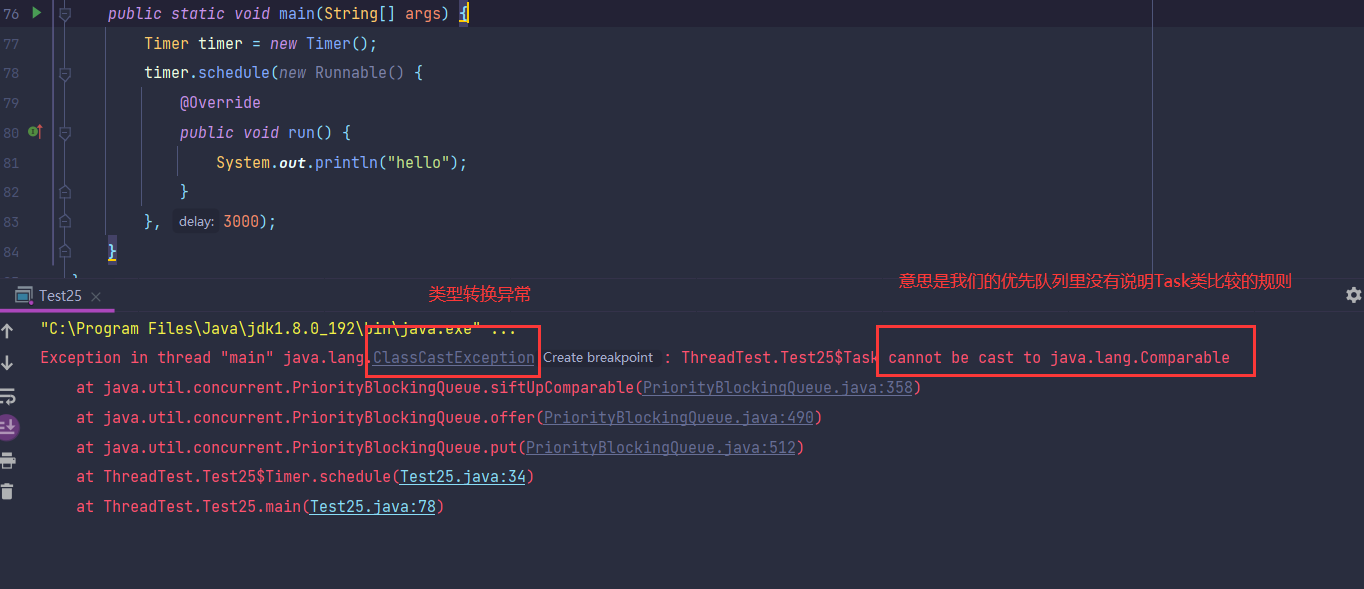Viewport: 1364px width, 589px height.
Task: Open Run tool window settings gear
Action: pyautogui.click(x=1353, y=295)
